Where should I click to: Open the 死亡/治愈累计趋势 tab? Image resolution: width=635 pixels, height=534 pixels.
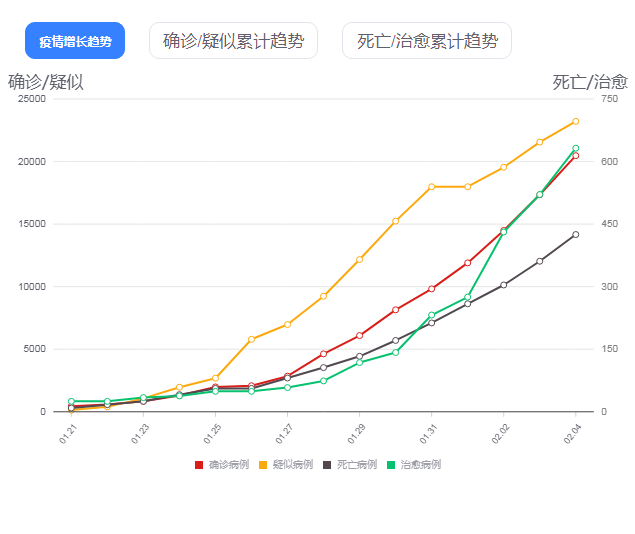tap(427, 40)
